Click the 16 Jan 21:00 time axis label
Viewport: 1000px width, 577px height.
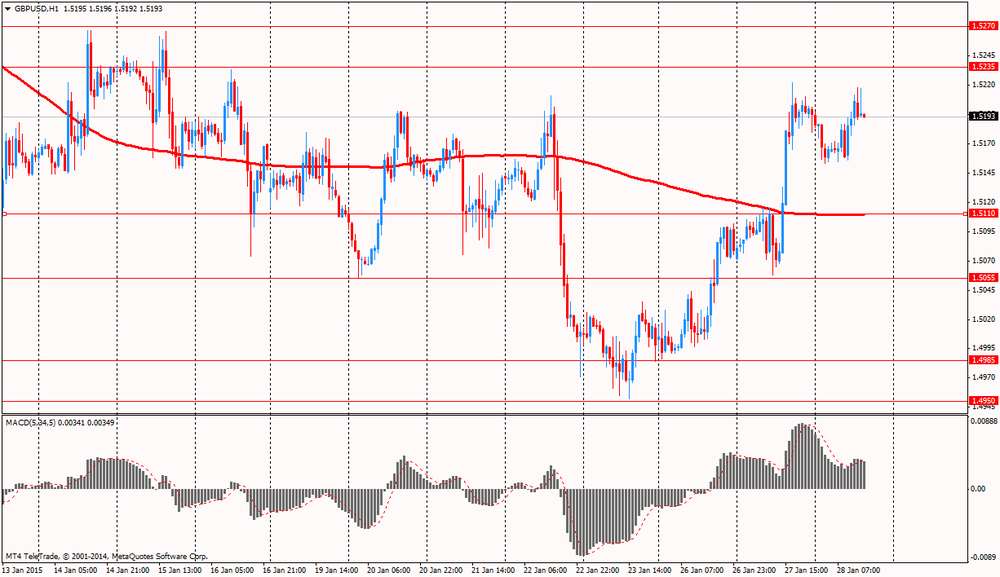pyautogui.click(x=284, y=570)
